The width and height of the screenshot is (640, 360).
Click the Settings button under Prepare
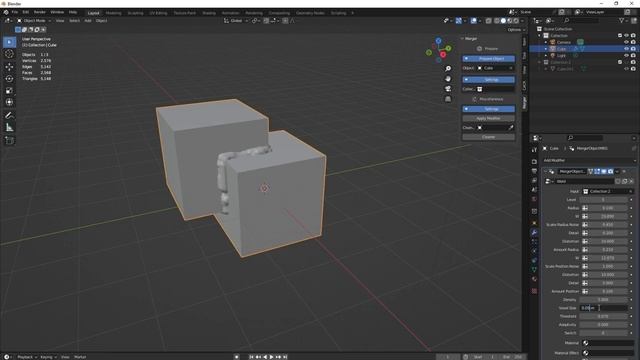(488, 80)
